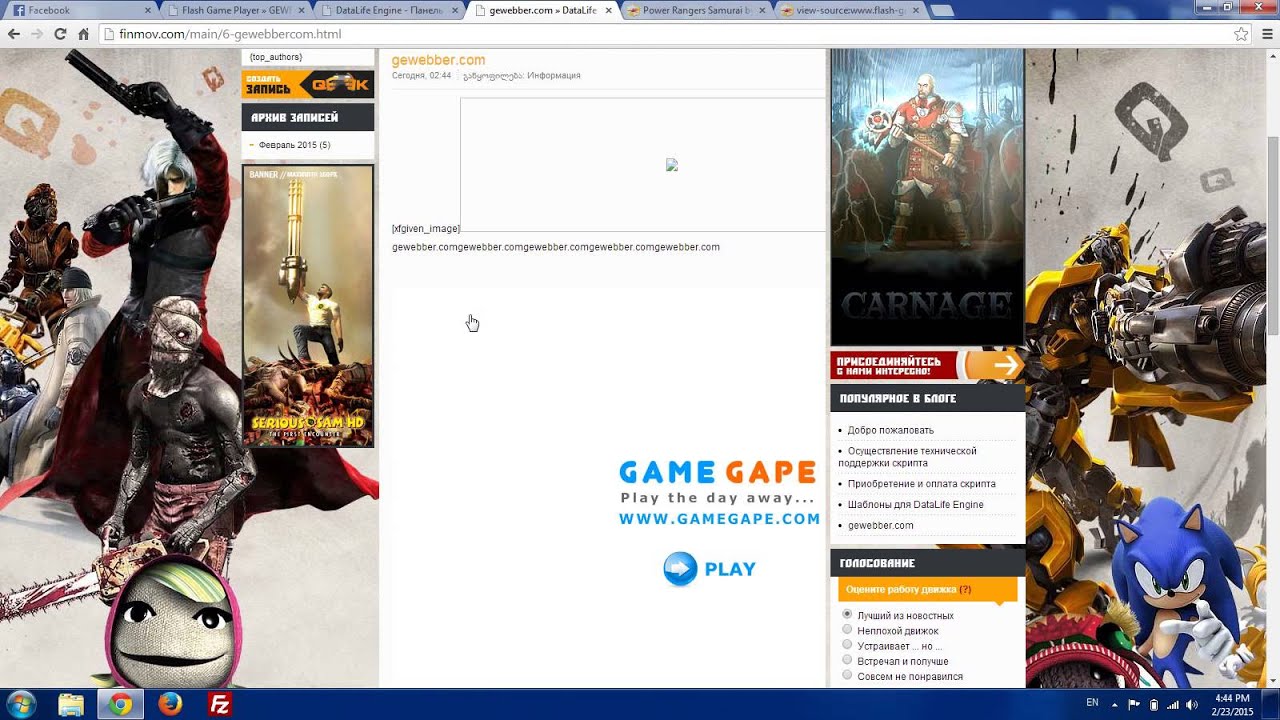Click the GAME GAPE logo
The width and height of the screenshot is (1280, 720).
pos(717,471)
